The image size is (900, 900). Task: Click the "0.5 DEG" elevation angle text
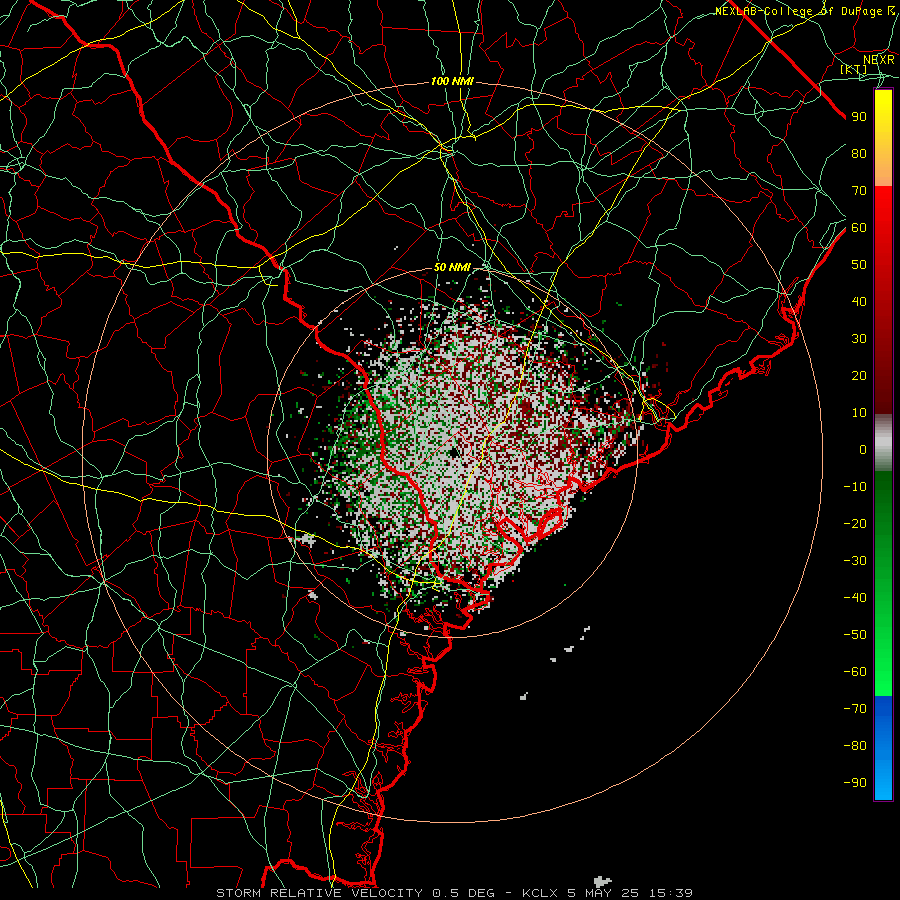[464, 893]
